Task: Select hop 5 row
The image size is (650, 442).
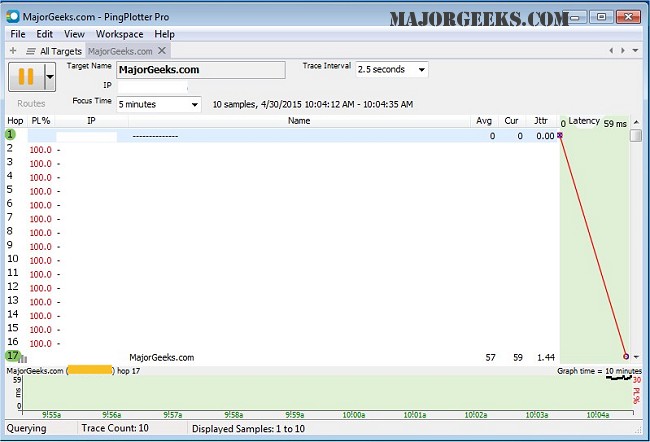Action: 282,191
